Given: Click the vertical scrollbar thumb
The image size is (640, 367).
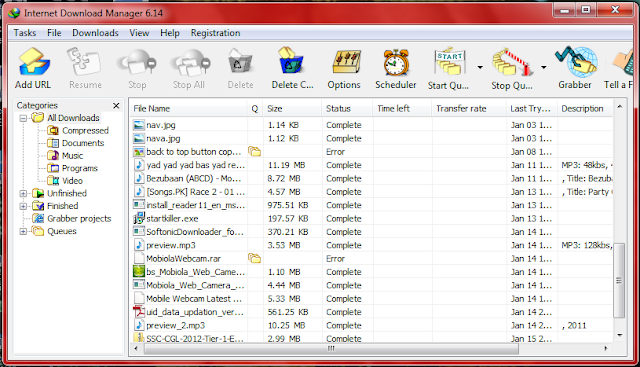Looking at the screenshot, I should tap(619, 280).
